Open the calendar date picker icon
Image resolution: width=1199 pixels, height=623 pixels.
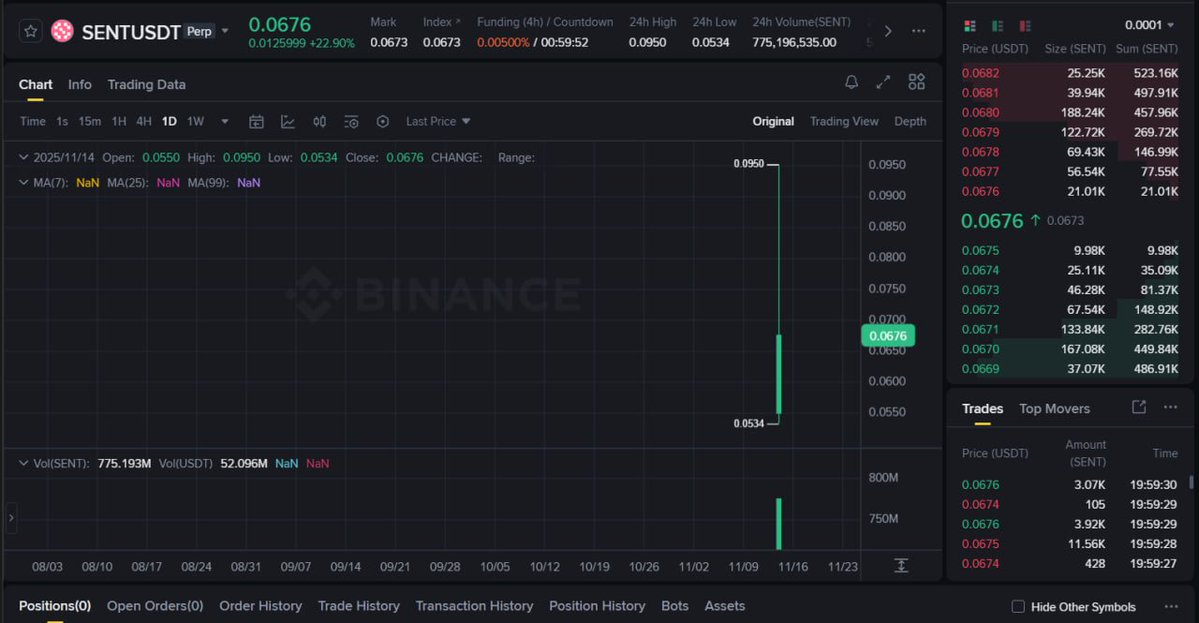click(x=256, y=122)
